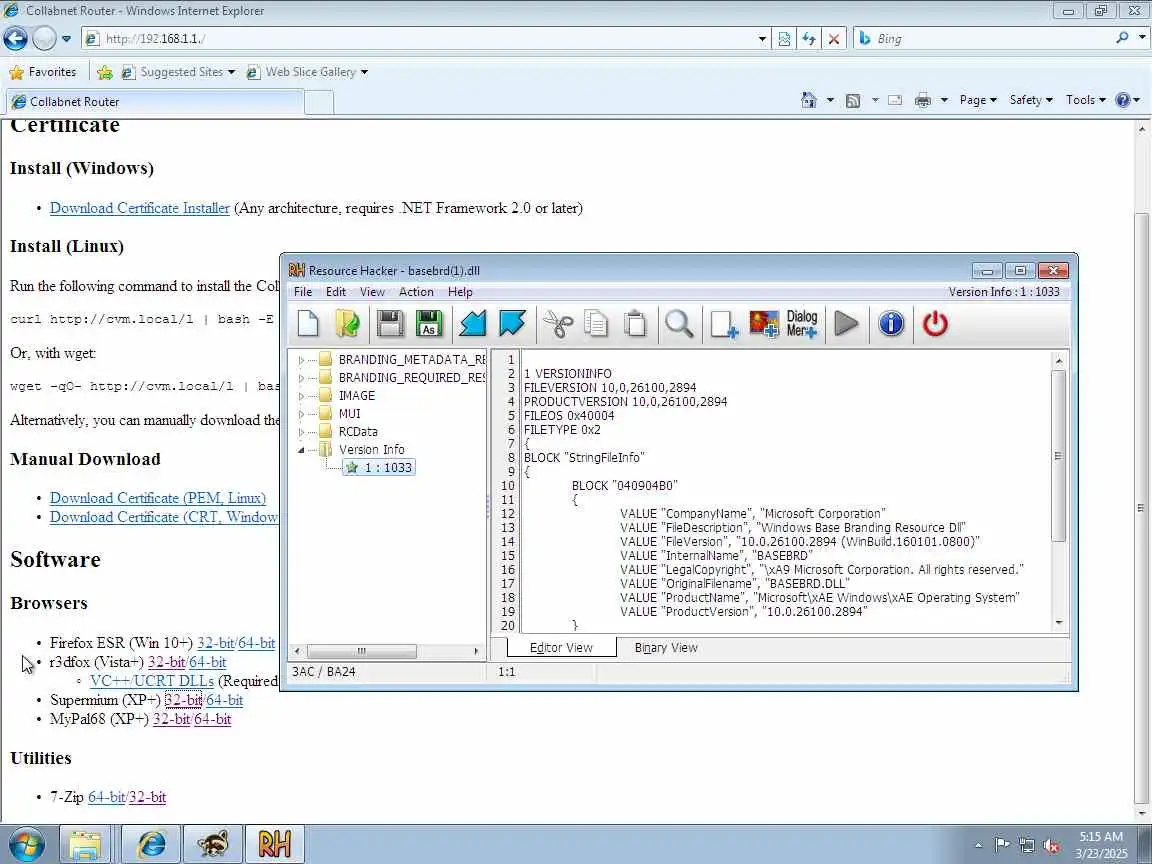Click the Refresh icon next to address bar
1152x864 pixels.
(x=809, y=39)
